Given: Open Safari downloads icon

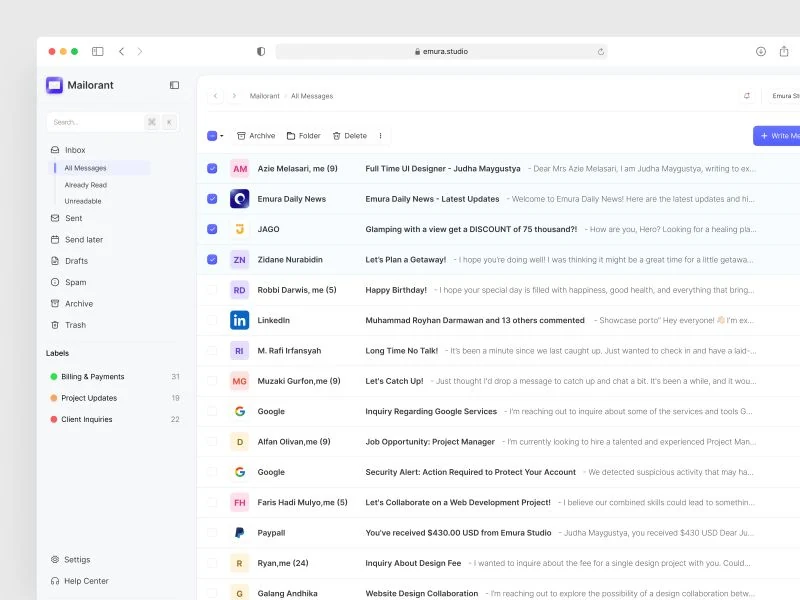Looking at the screenshot, I should click(761, 52).
